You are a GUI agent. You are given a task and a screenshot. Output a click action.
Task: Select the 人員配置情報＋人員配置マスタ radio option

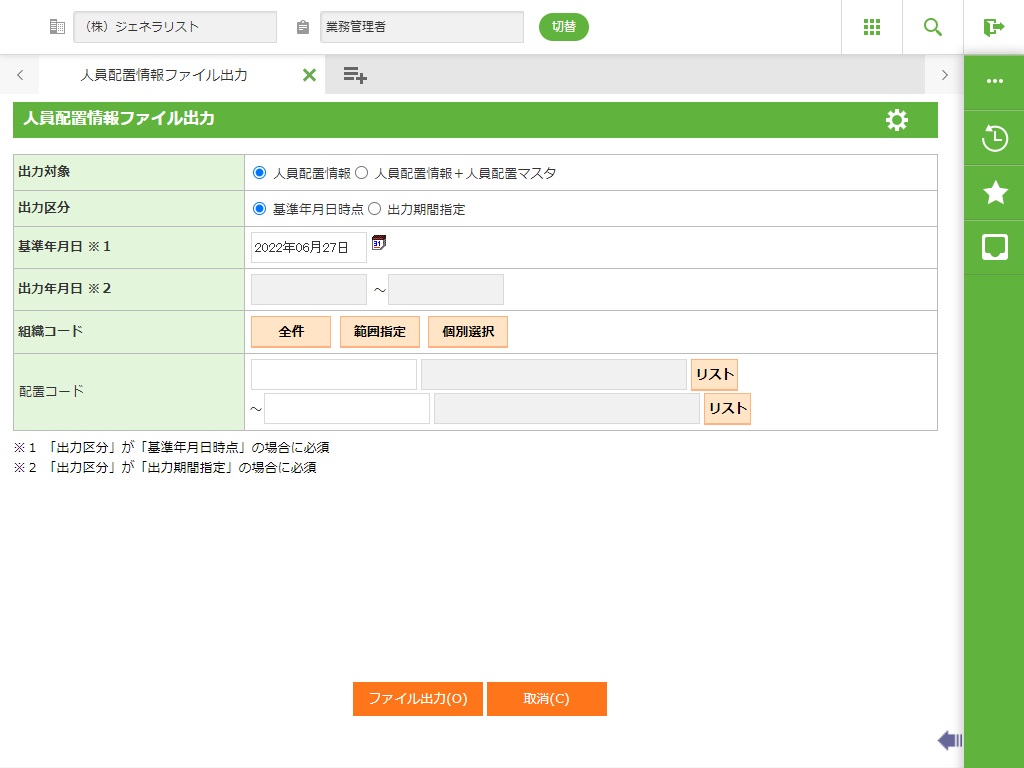(362, 173)
